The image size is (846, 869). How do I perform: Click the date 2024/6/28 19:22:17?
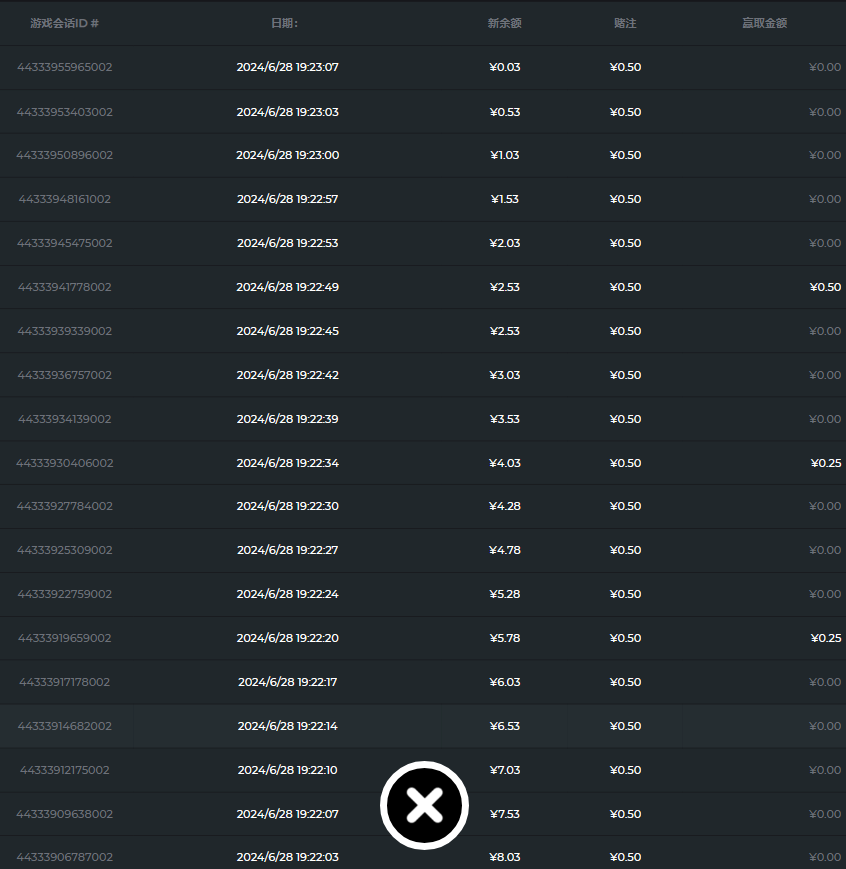pyautogui.click(x=288, y=682)
